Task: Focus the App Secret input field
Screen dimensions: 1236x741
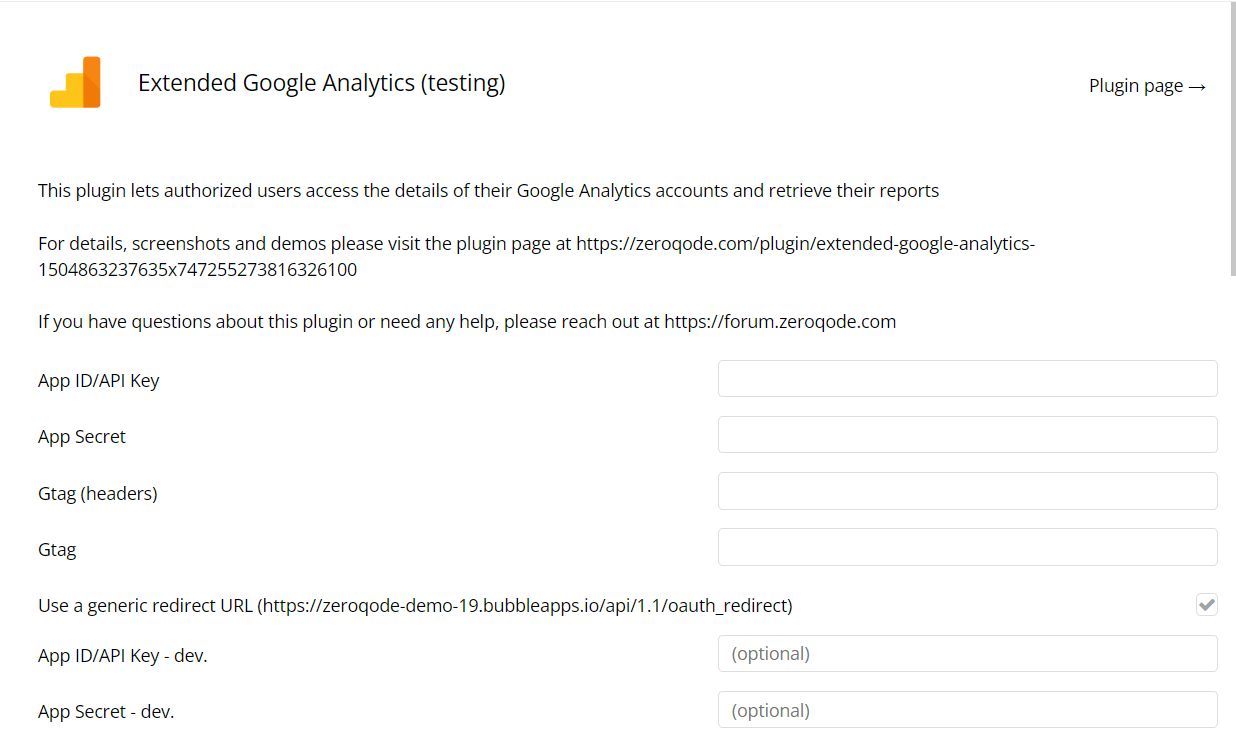Action: pos(967,435)
